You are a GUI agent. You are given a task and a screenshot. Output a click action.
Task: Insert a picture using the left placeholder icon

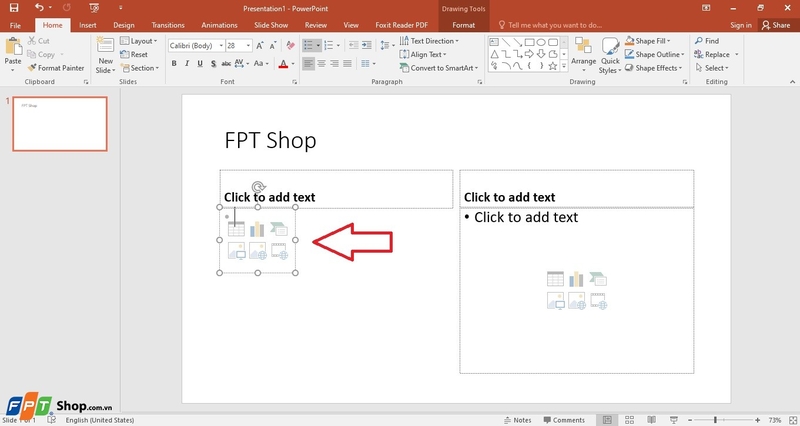236,251
